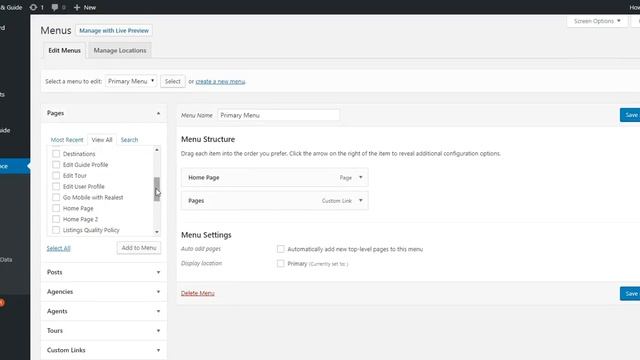Open comments bubble icon in admin bar
Viewport: 640px width, 360px height.
click(55, 7)
